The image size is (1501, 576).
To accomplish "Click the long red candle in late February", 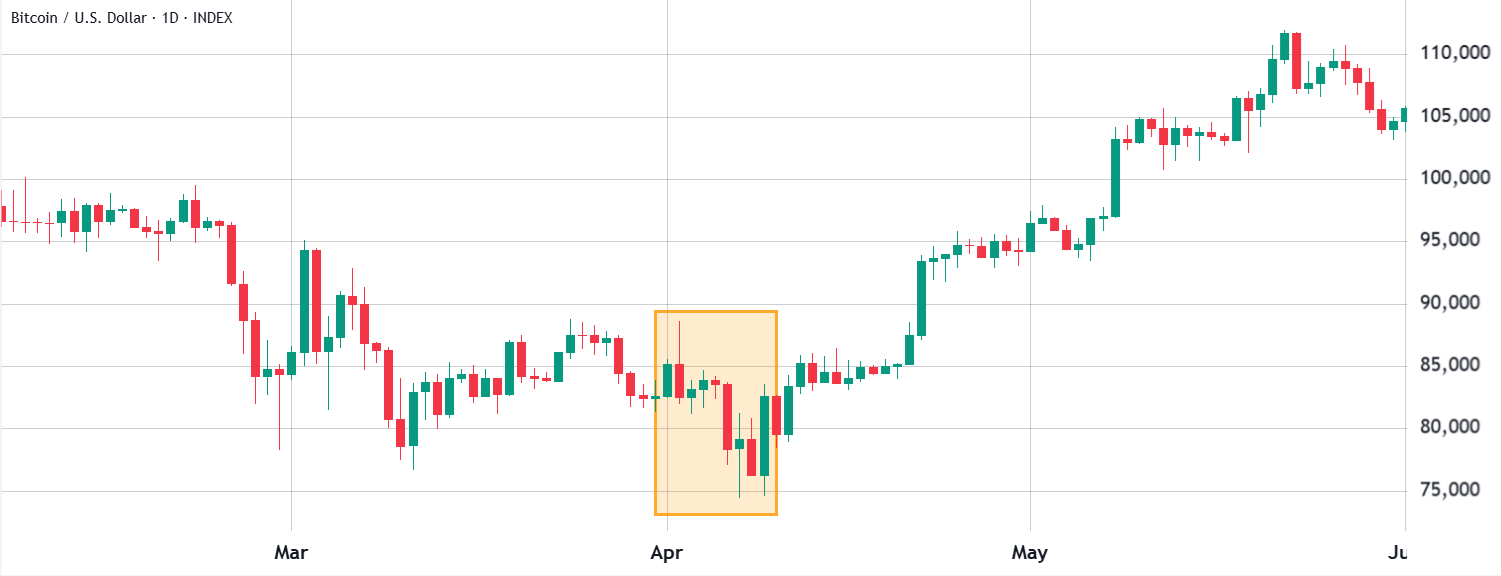I will [231, 254].
